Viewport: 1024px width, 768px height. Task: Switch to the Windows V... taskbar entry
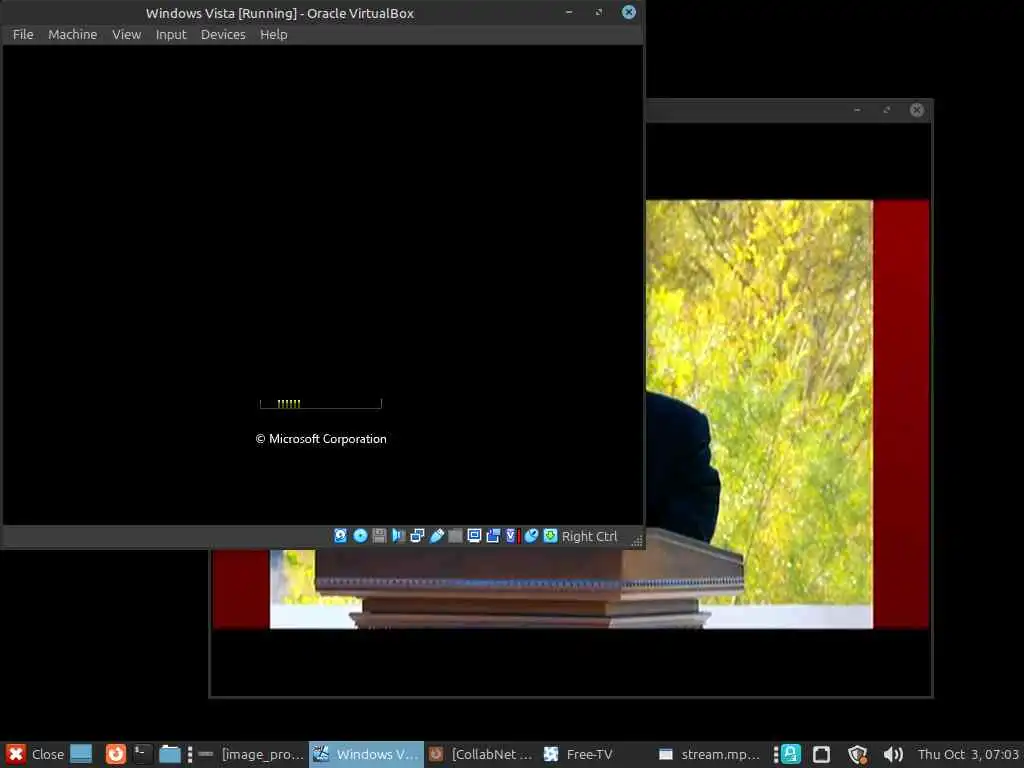pyautogui.click(x=366, y=754)
